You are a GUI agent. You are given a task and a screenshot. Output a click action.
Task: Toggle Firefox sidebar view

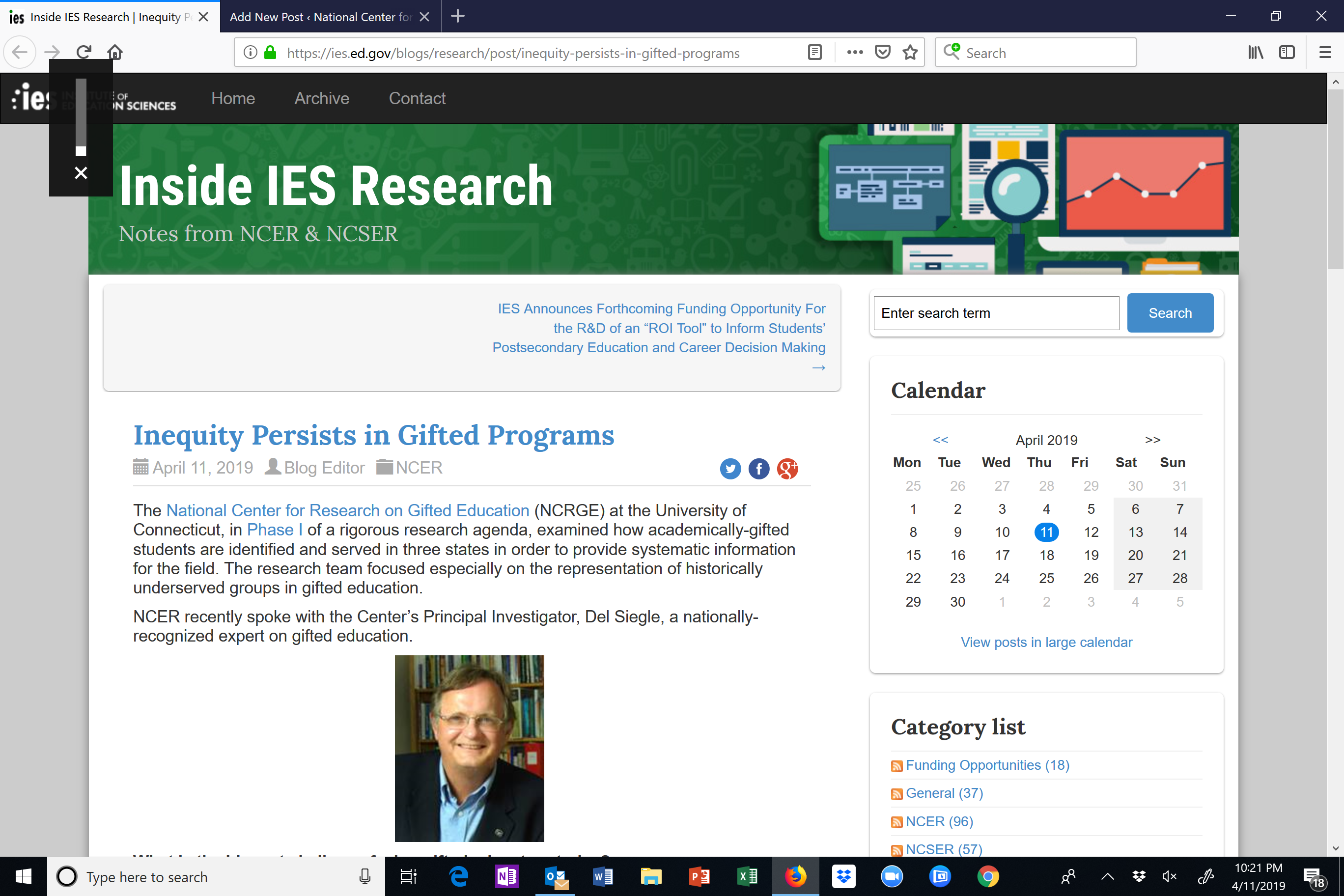1287,53
